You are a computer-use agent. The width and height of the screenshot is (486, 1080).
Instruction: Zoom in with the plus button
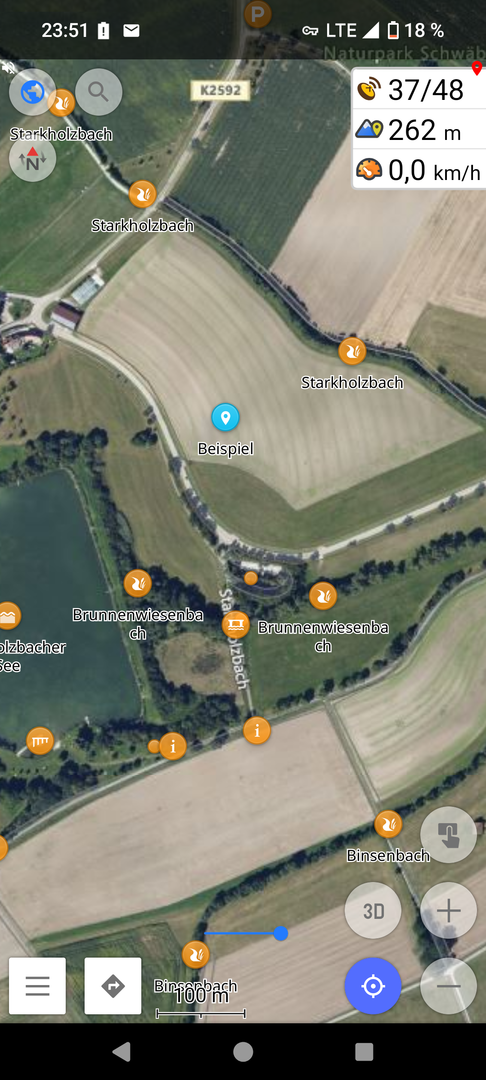pos(448,911)
